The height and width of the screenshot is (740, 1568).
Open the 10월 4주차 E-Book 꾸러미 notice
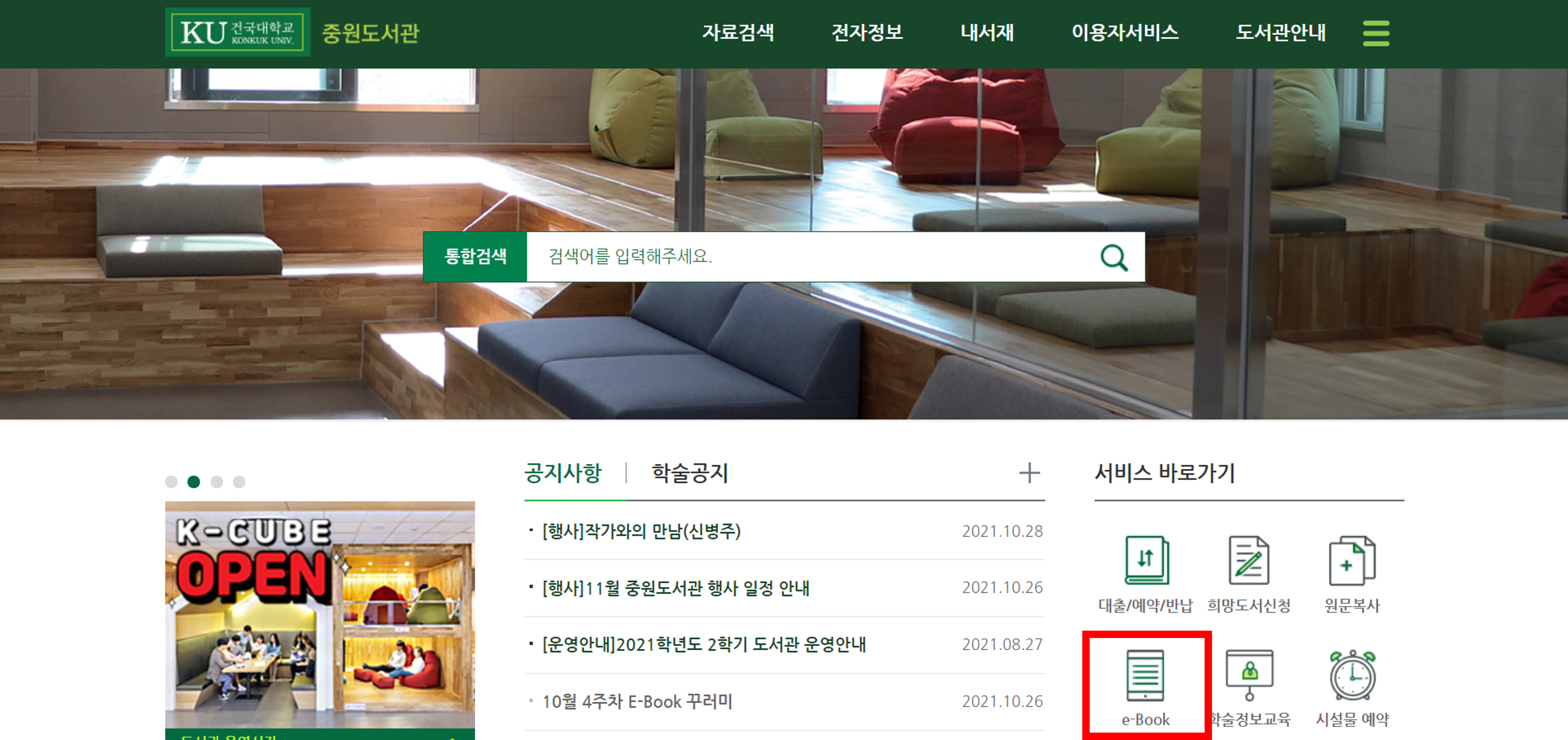coord(637,702)
